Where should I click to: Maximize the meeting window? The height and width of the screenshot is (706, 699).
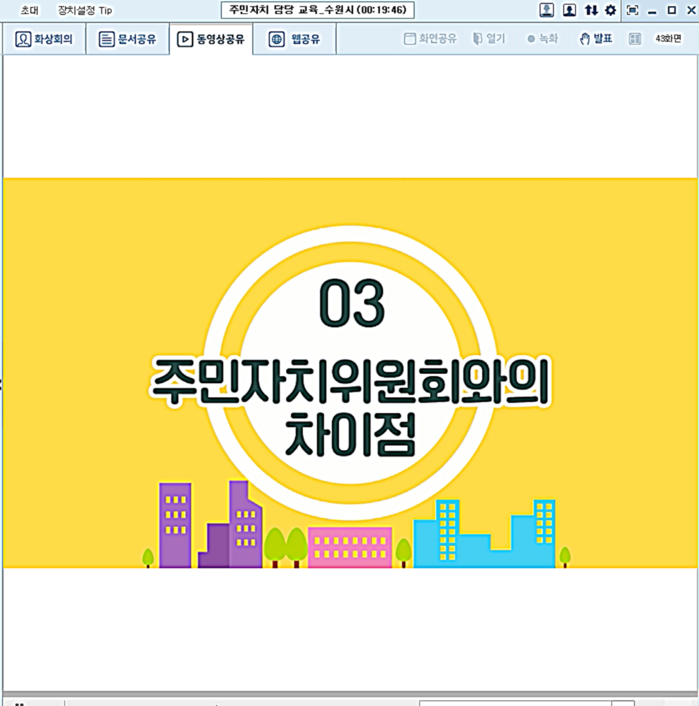[x=671, y=10]
